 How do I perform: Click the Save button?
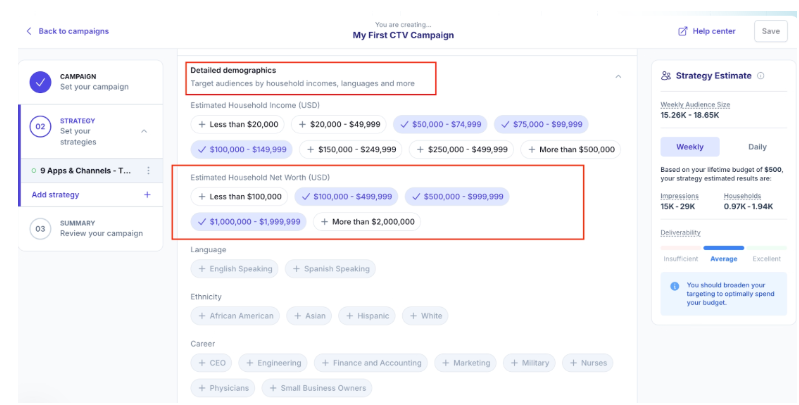point(770,31)
